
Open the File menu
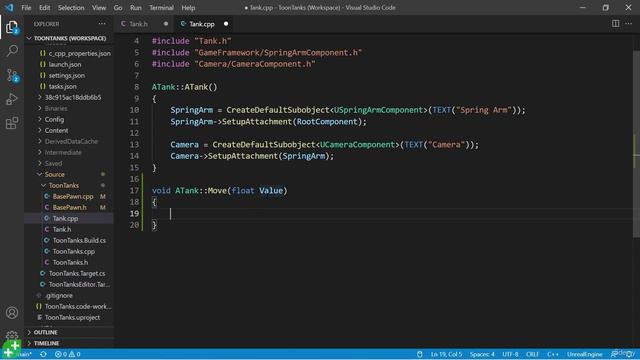point(26,8)
